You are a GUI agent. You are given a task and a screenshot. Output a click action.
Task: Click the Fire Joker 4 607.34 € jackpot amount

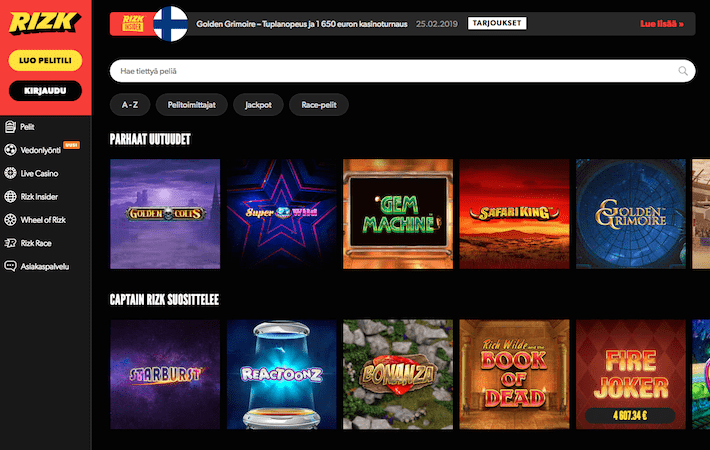630,415
